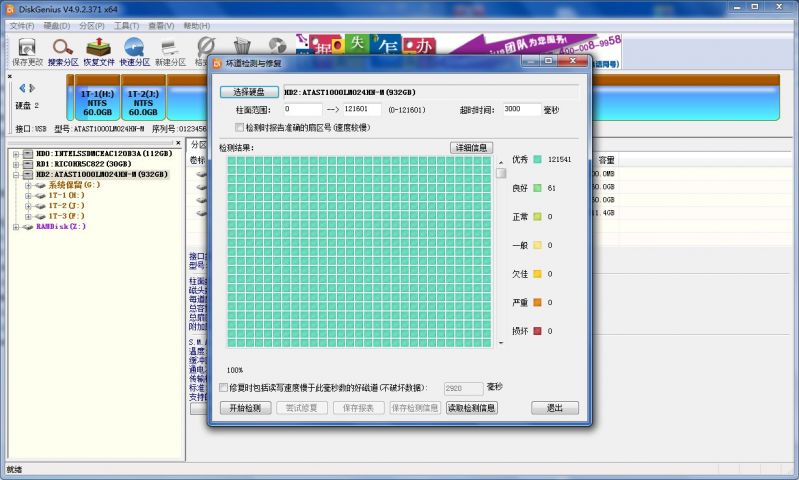The width and height of the screenshot is (799, 480).
Task: Expand the HD0 INTEL SSD tree node
Action: (x=17, y=154)
